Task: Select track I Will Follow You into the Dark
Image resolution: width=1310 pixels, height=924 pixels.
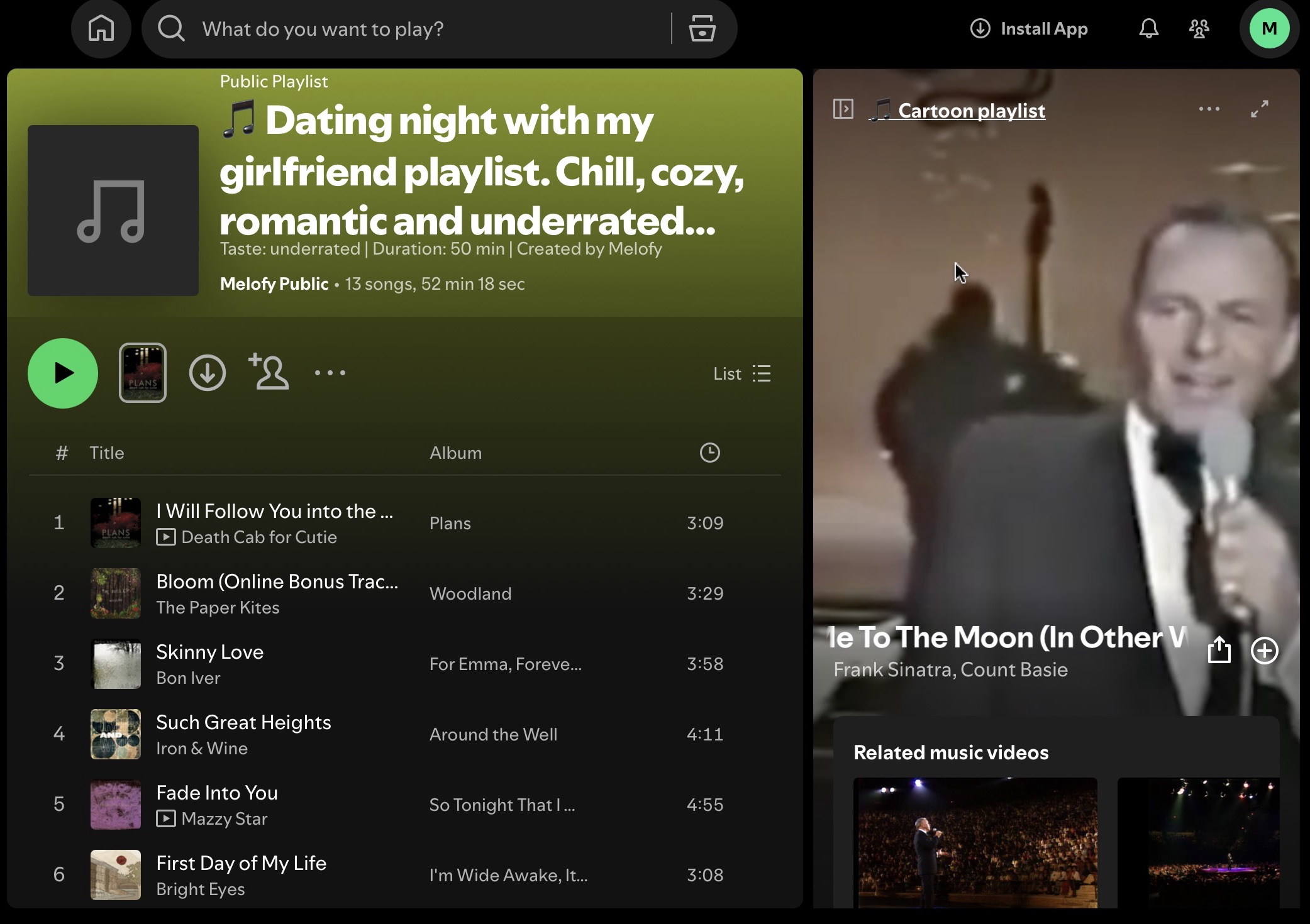Action: [275, 511]
